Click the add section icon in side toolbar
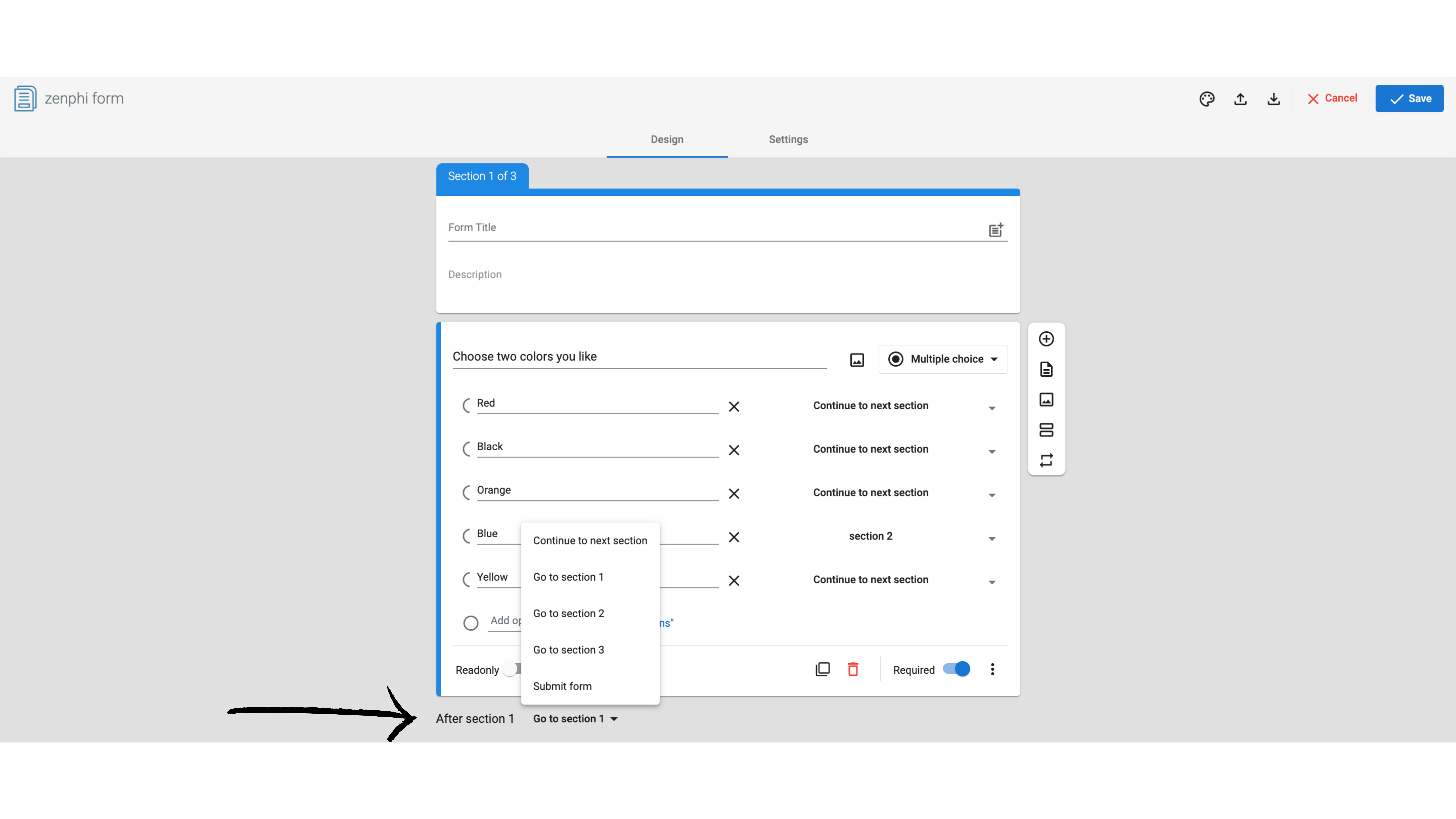1456x819 pixels. coord(1046,430)
